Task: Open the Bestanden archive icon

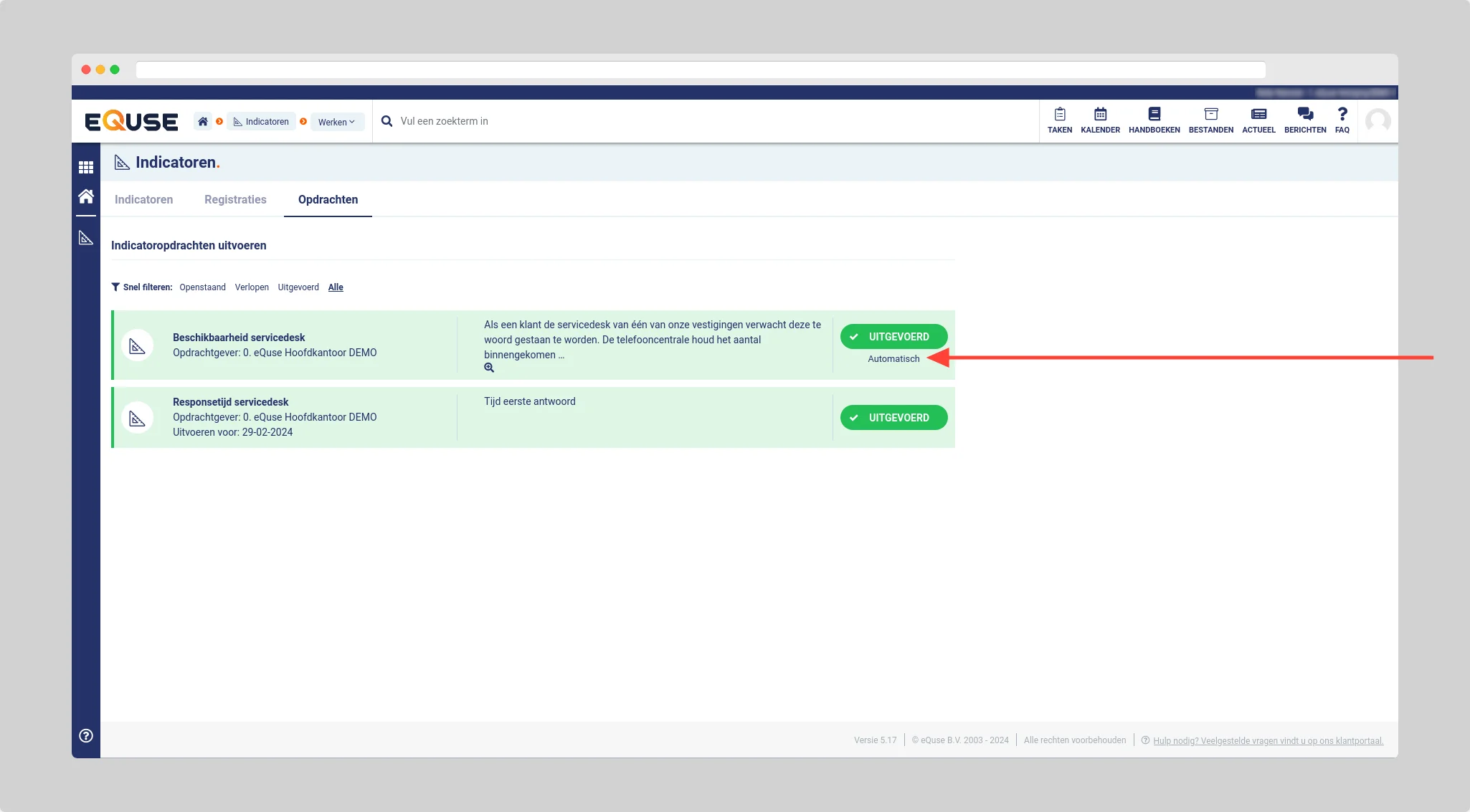Action: point(1210,115)
